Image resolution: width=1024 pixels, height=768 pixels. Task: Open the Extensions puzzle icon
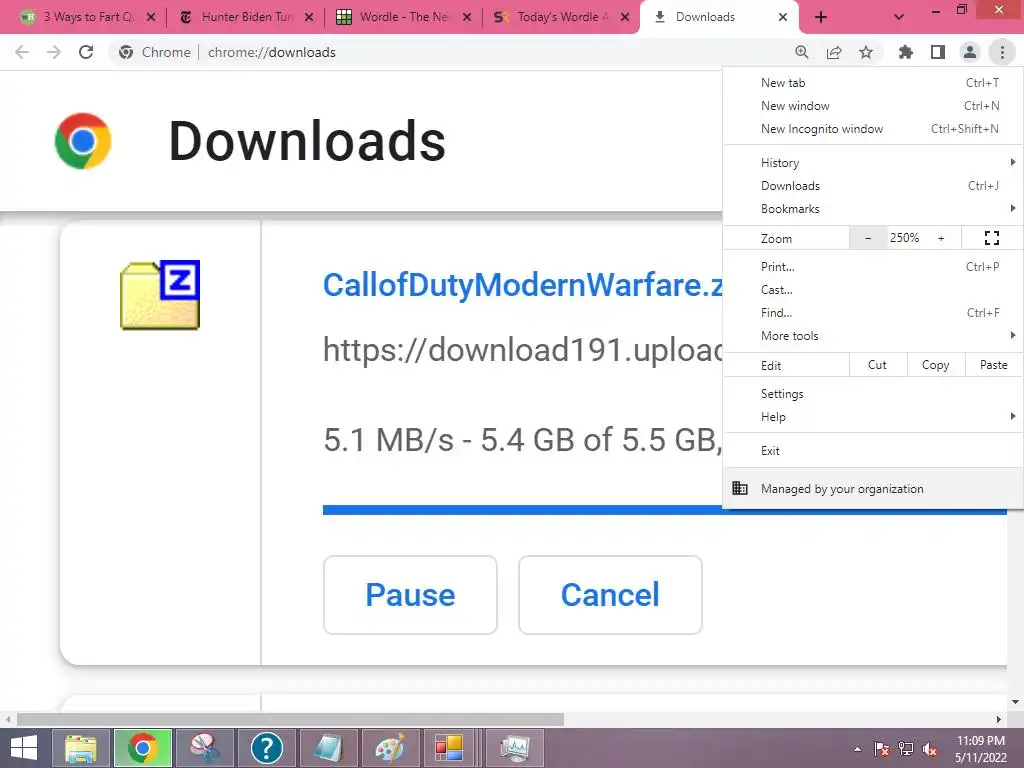[x=906, y=52]
